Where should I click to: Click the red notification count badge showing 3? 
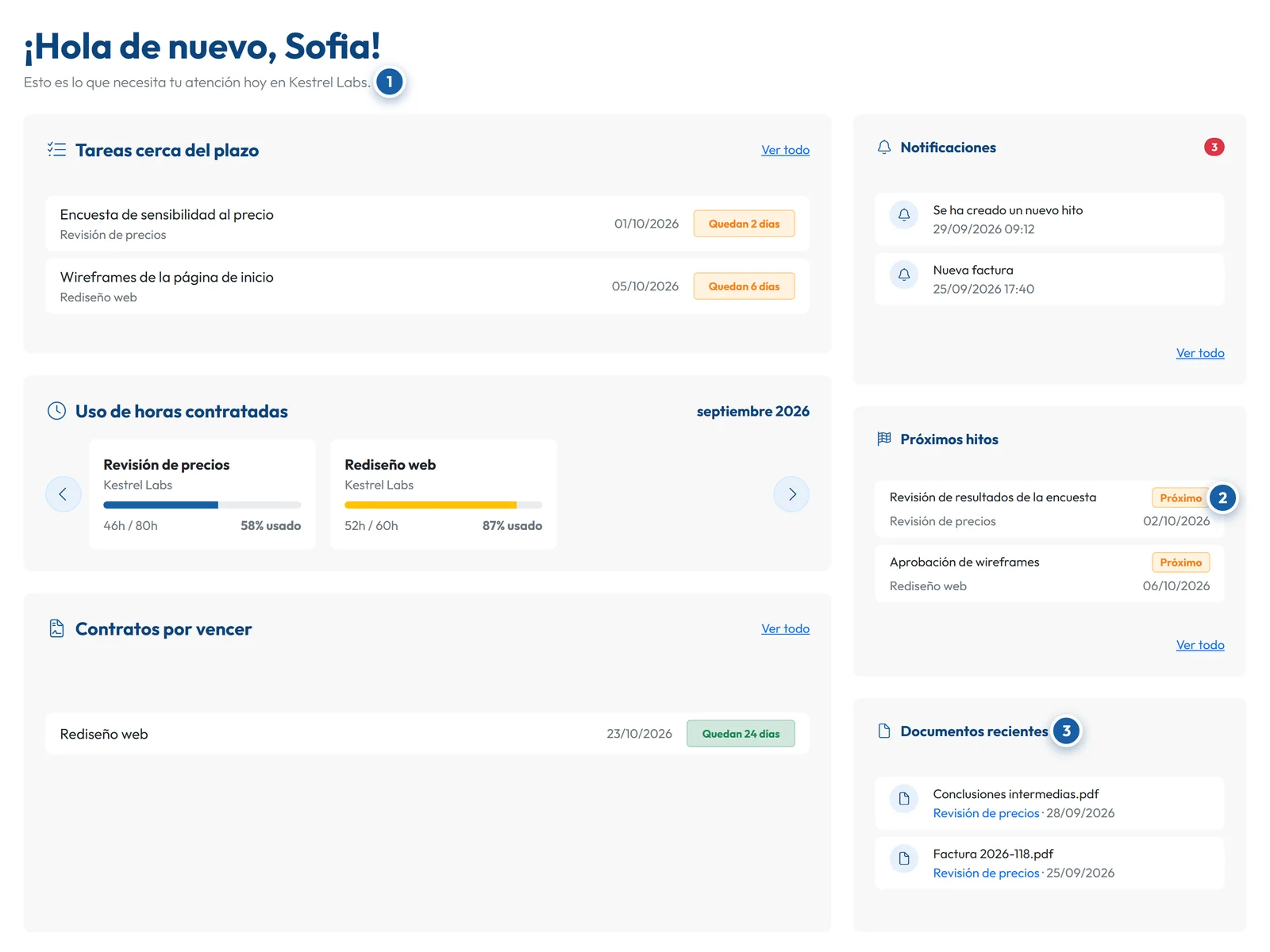tap(1214, 147)
